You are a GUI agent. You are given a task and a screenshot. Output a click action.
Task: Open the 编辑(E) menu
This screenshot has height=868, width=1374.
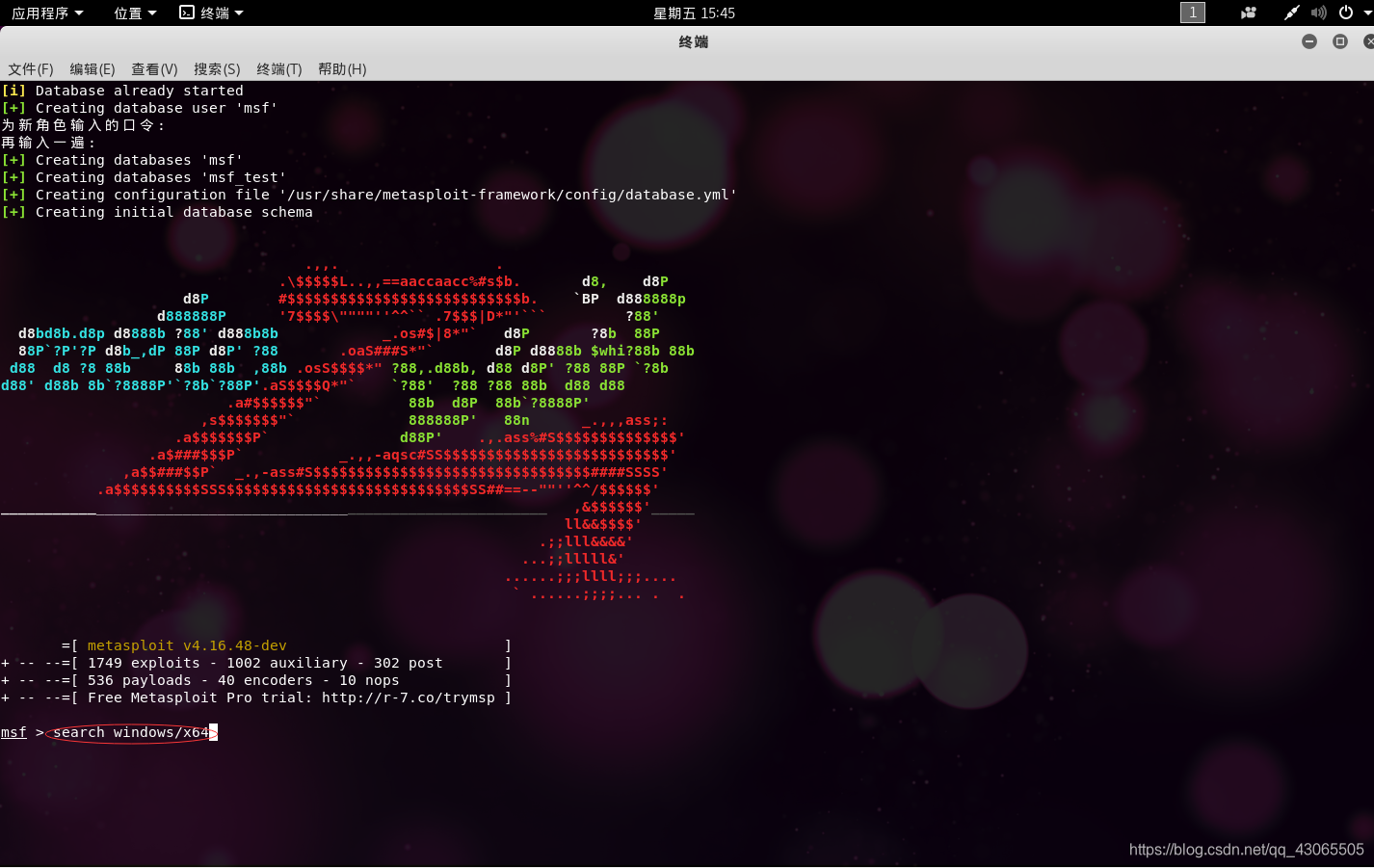92,69
